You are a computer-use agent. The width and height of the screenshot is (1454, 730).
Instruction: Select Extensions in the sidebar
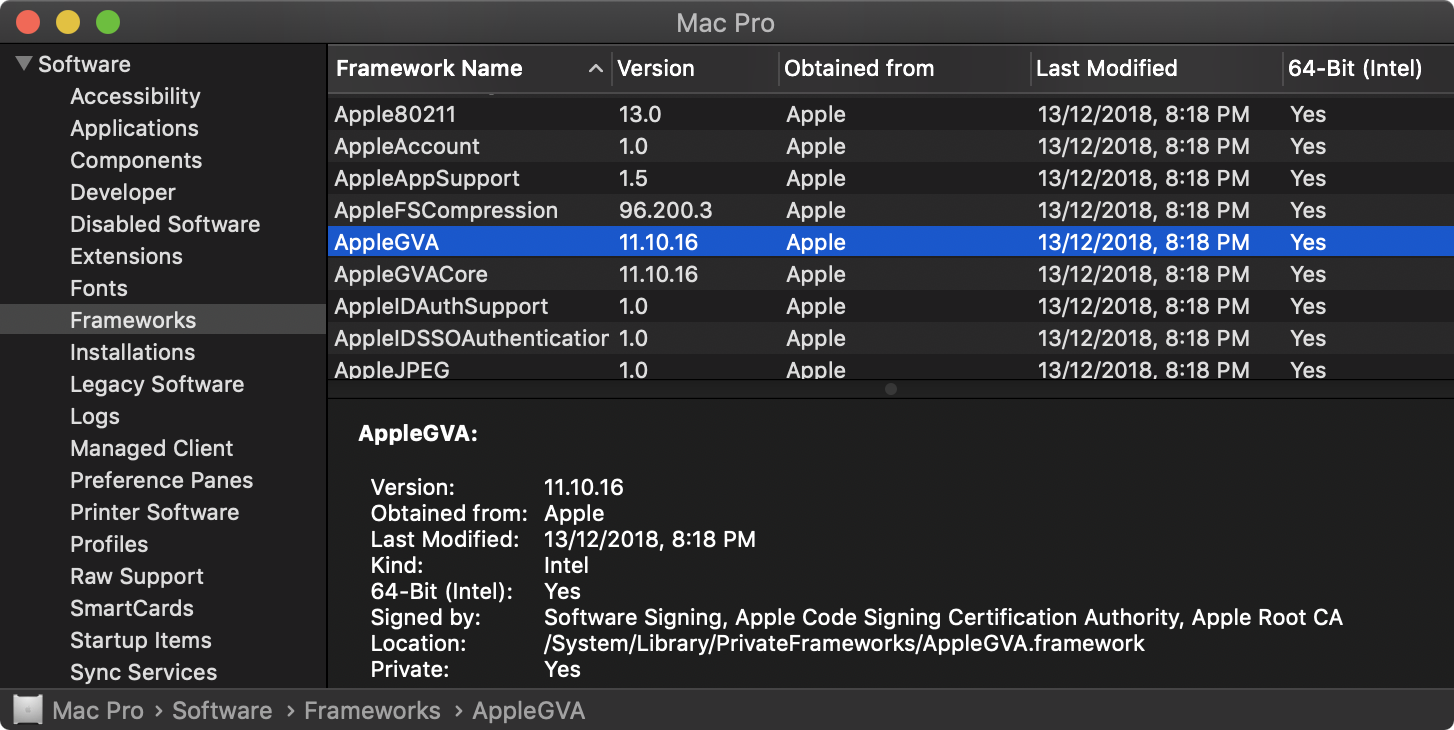126,256
